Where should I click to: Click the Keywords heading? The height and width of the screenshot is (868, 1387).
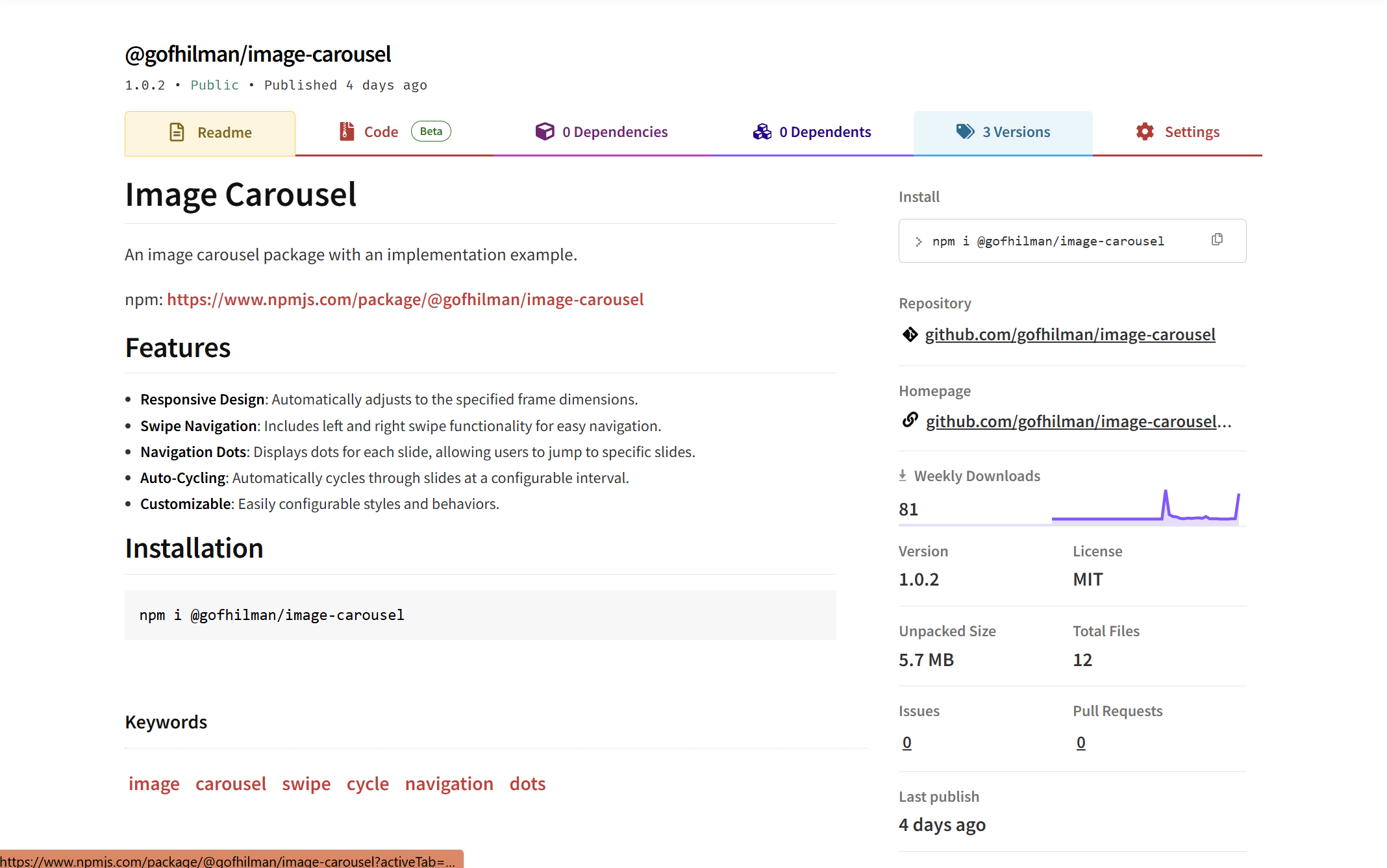click(166, 722)
